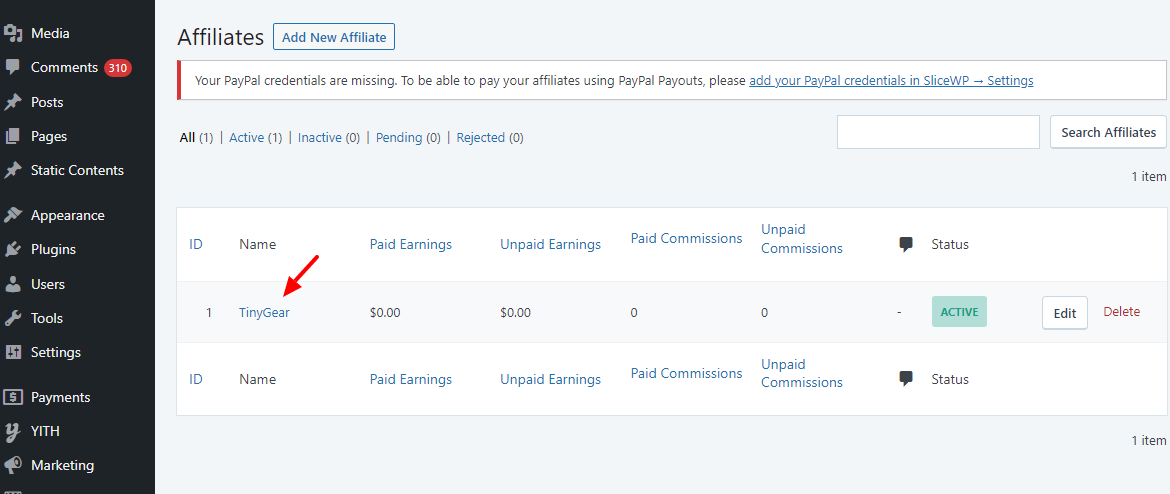Click the Posts pushpin icon
This screenshot has height=494, width=1170.
(13, 102)
